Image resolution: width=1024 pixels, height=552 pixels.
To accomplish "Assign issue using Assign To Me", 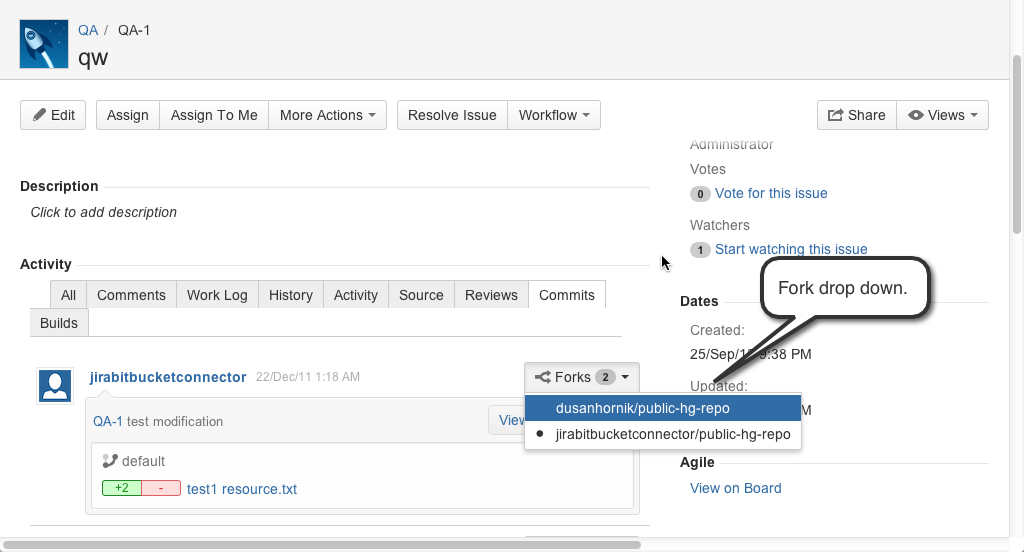I will point(214,115).
